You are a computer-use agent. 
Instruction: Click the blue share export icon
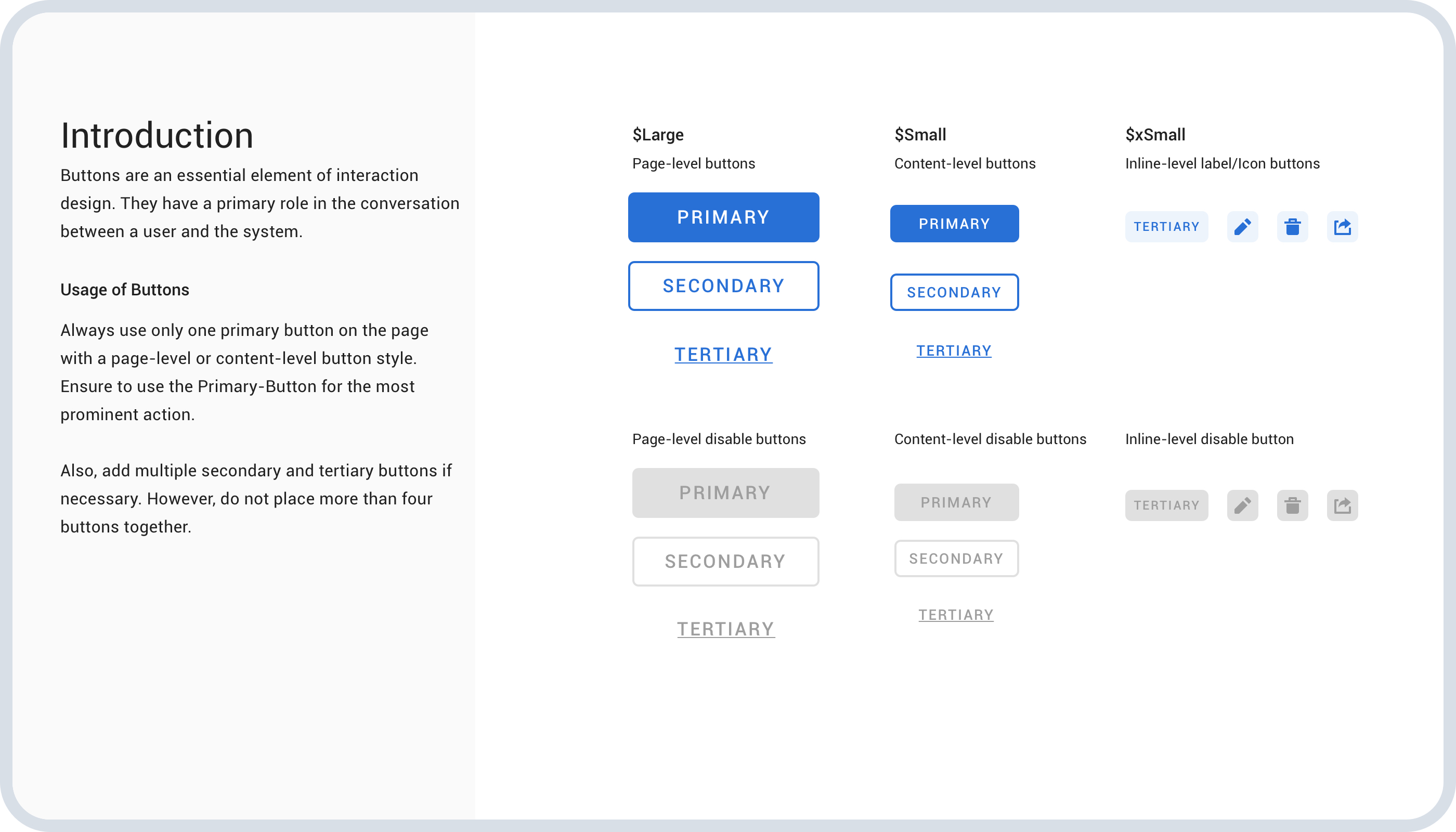coord(1342,227)
